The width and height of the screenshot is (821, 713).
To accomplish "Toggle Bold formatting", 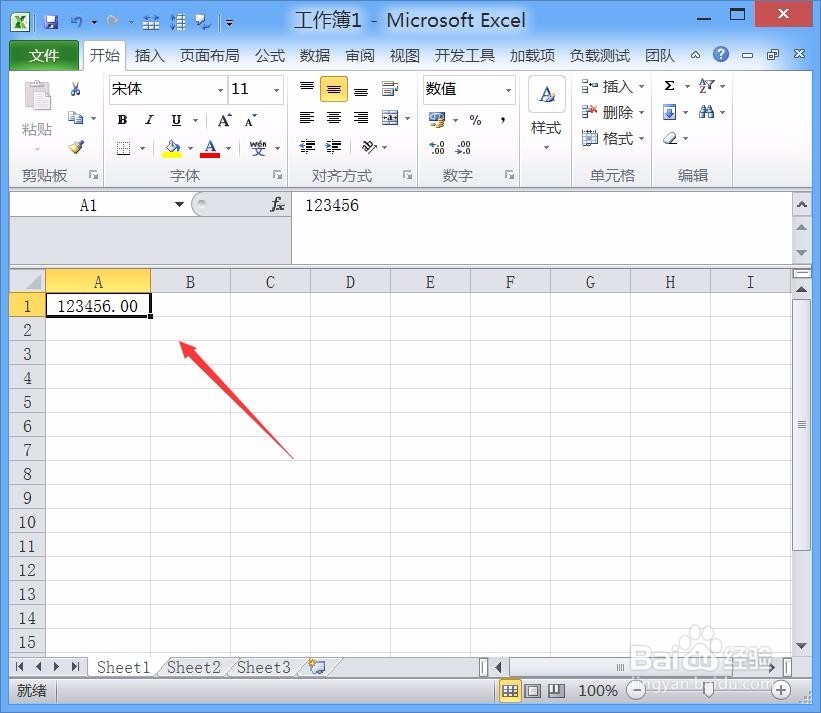I will coord(123,120).
